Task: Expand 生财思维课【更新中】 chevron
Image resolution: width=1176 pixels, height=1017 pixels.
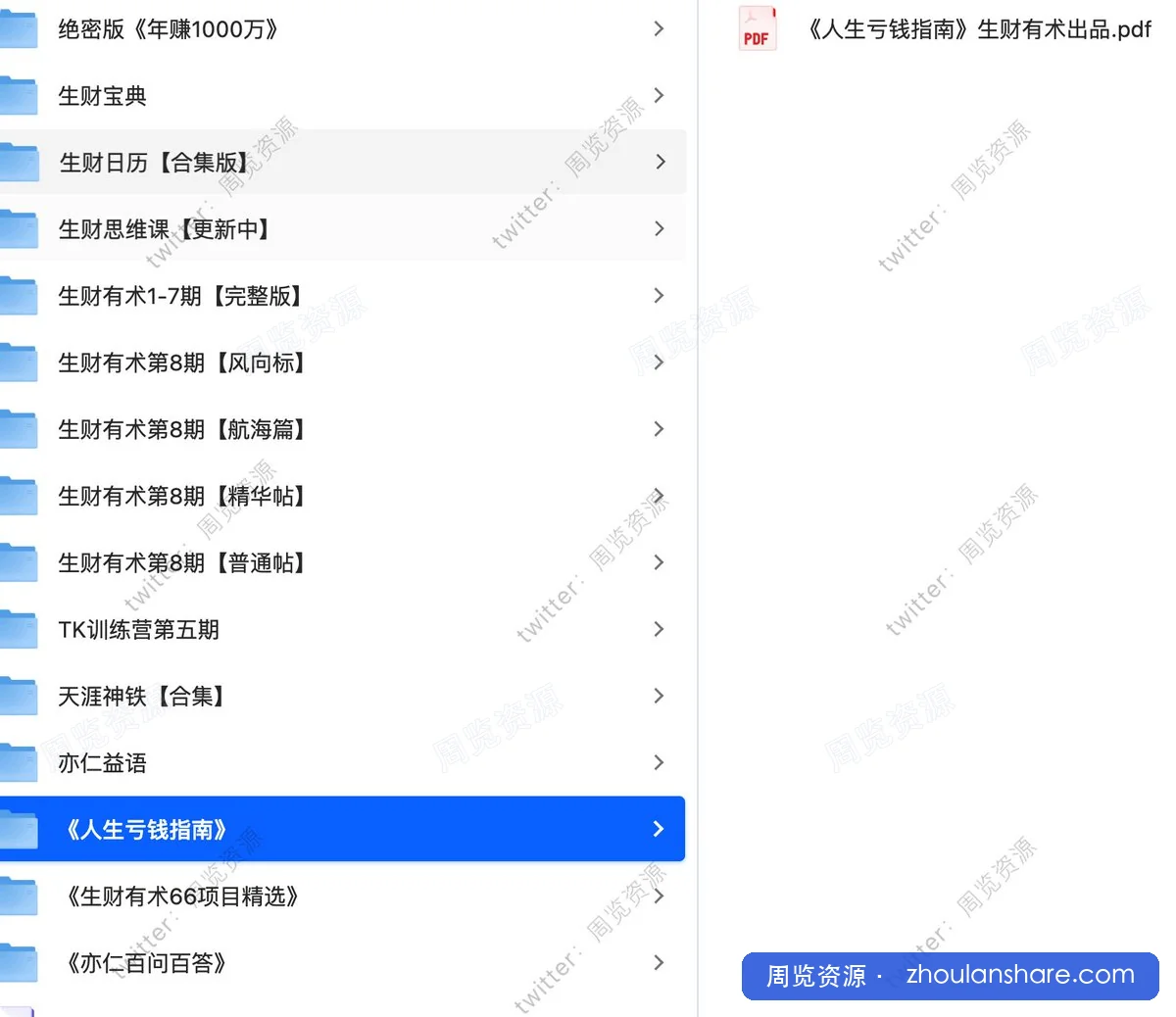Action: coord(659,228)
